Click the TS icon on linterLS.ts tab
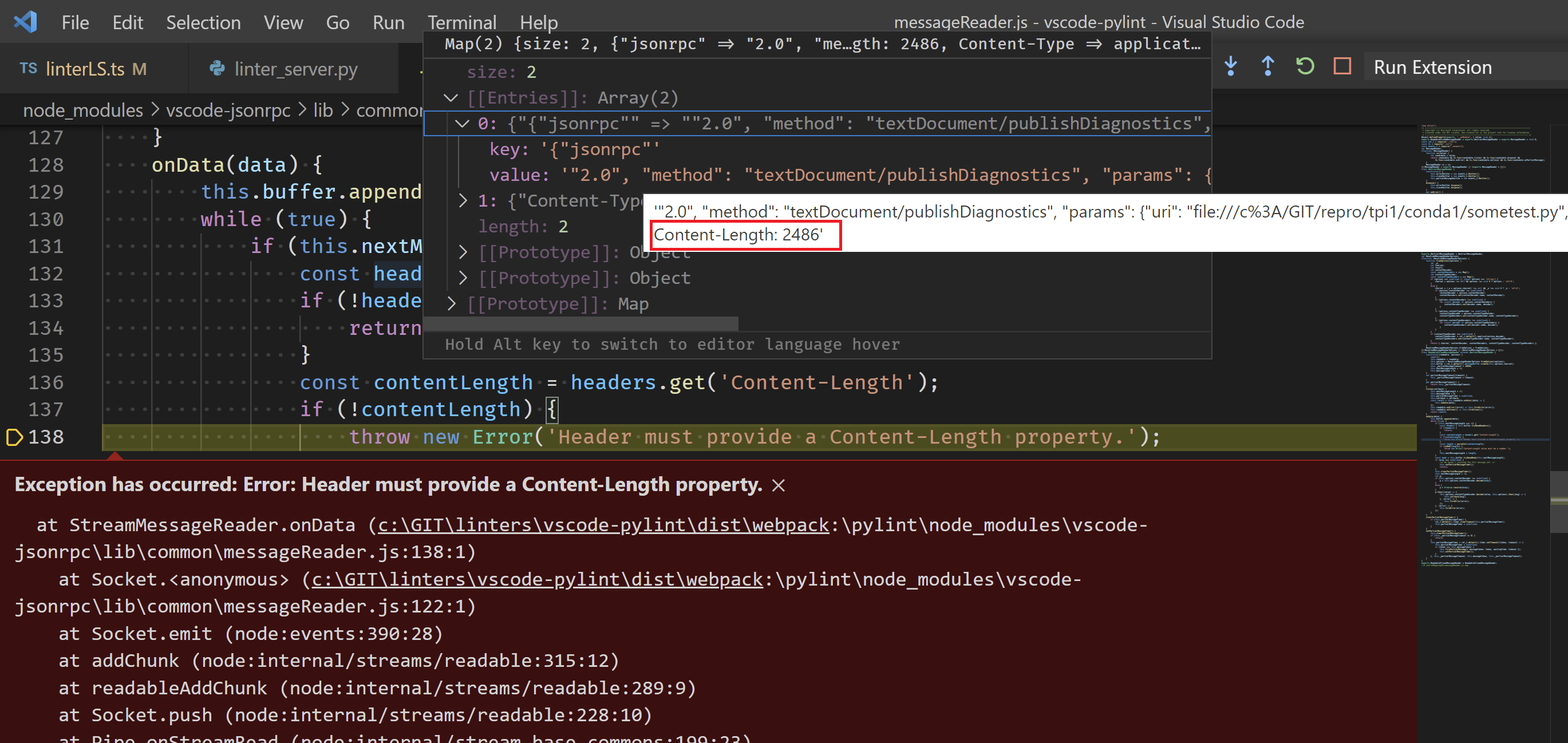This screenshot has width=1568, height=743. pos(28,69)
